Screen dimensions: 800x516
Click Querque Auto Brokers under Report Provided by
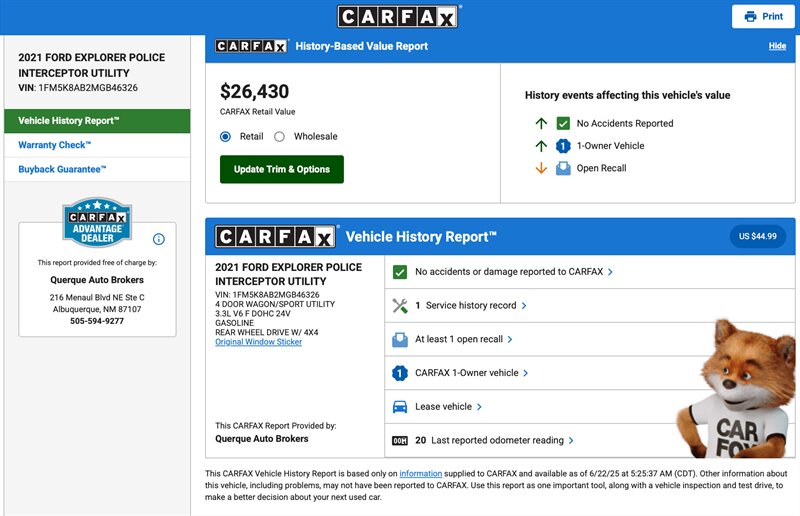click(262, 438)
